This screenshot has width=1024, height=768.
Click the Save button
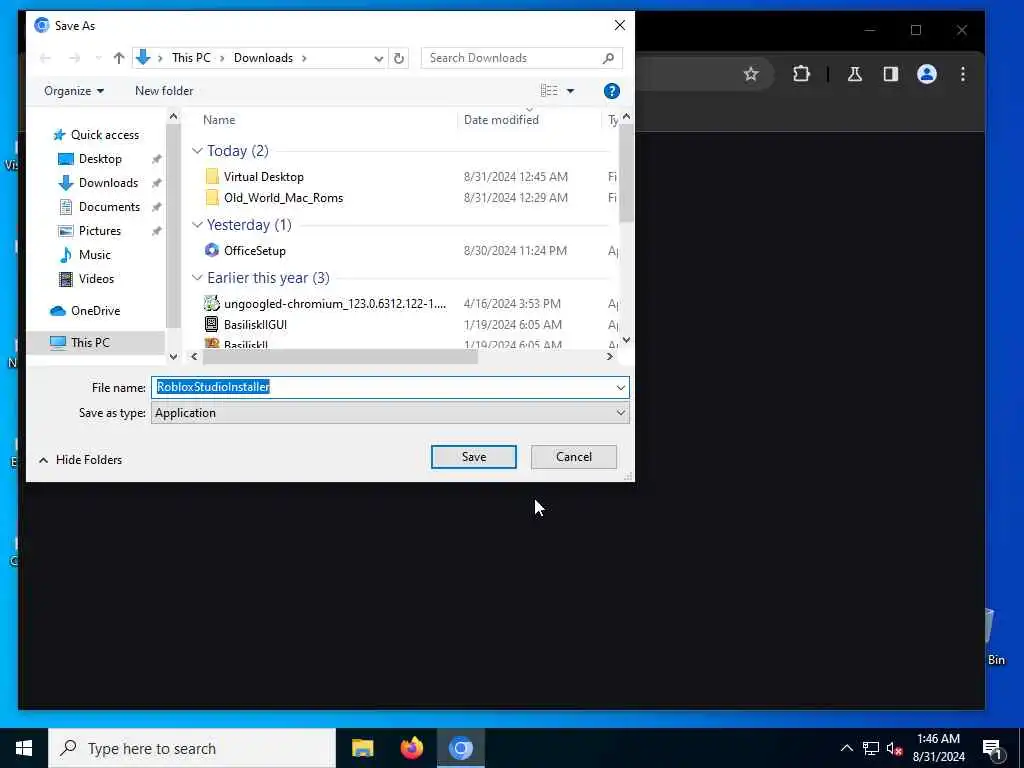coord(473,457)
